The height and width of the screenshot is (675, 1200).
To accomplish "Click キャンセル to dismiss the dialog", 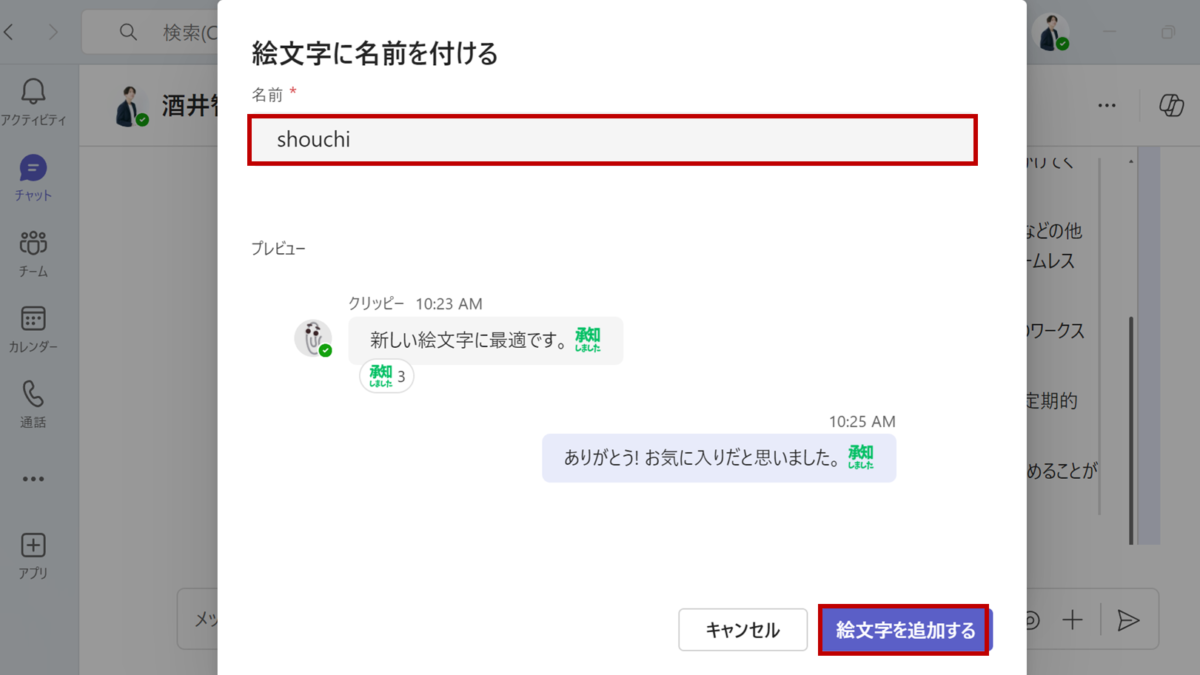I will [743, 629].
